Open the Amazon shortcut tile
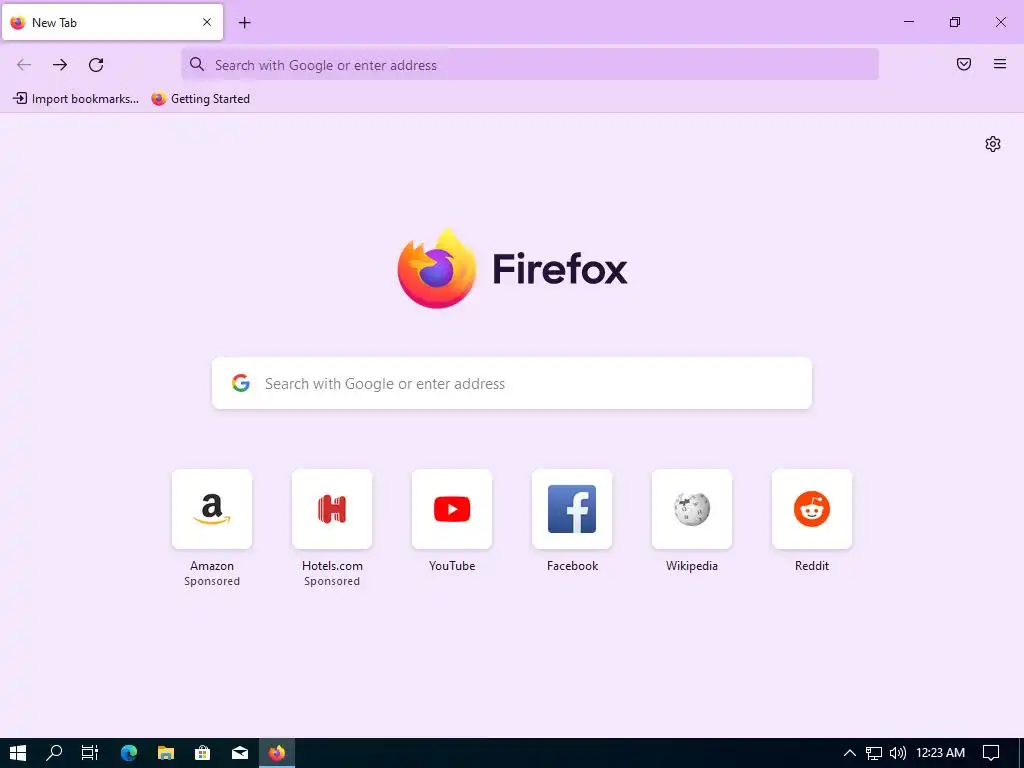The height and width of the screenshot is (768, 1024). click(212, 509)
